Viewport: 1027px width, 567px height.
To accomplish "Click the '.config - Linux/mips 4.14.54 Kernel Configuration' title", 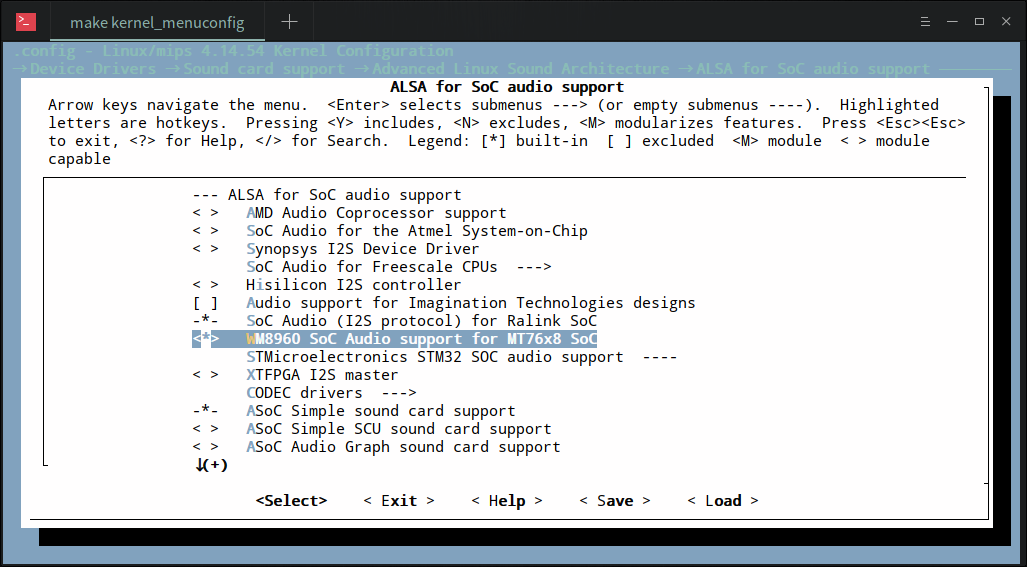I will pos(233,51).
